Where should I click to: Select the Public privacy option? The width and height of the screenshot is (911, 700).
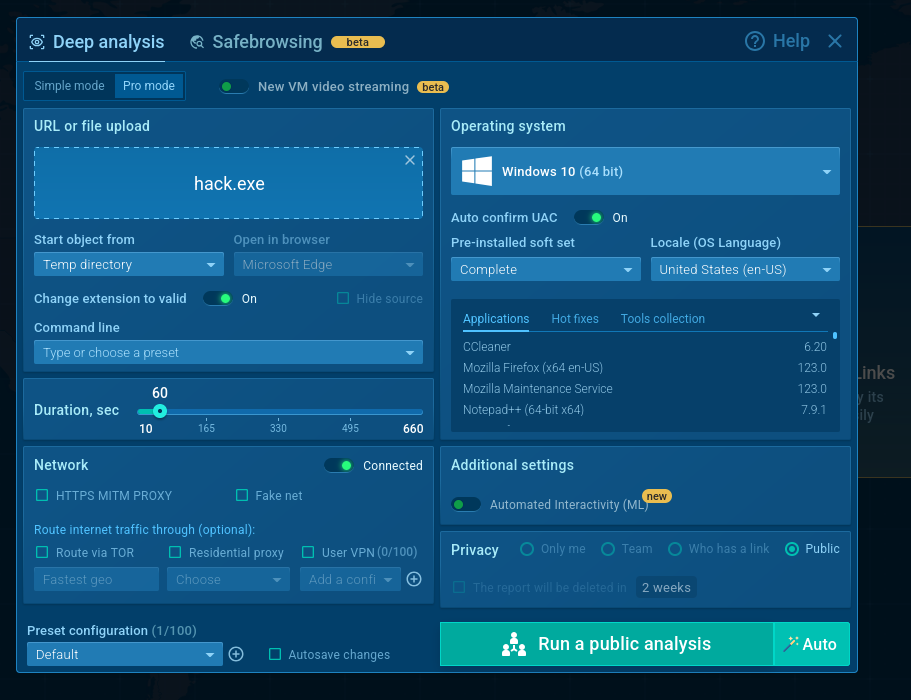coord(792,549)
